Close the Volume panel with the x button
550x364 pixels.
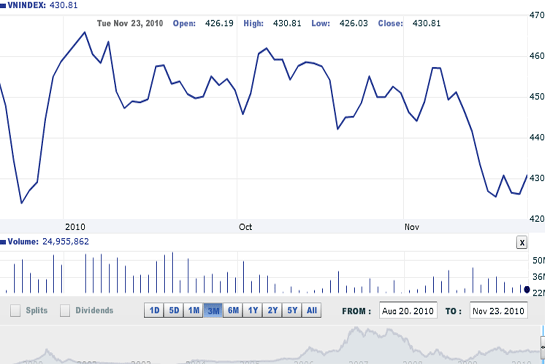point(522,242)
